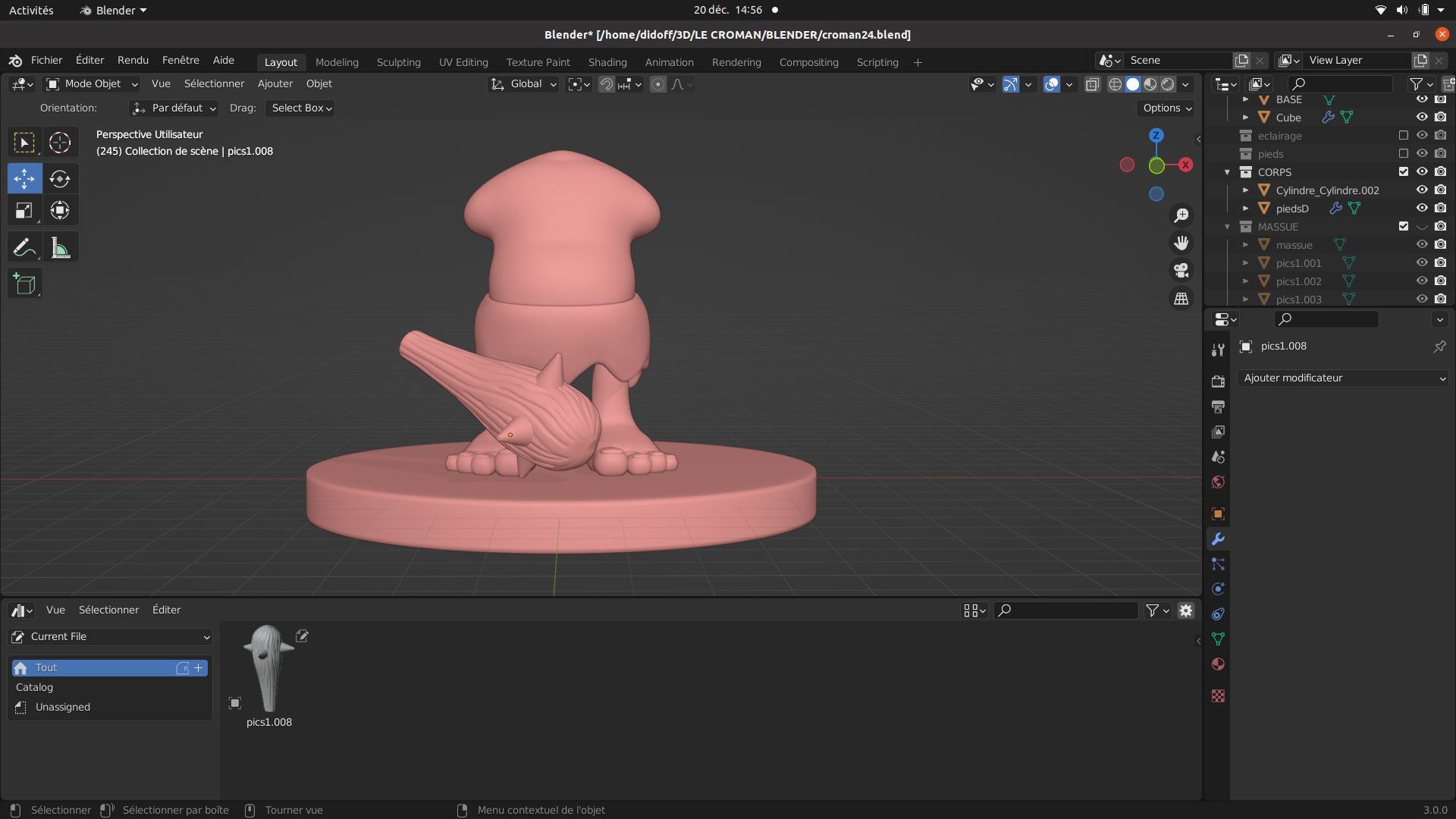Switch perspective/orthographic grid icon
Screen dimensions: 1456x819
coord(1181,299)
